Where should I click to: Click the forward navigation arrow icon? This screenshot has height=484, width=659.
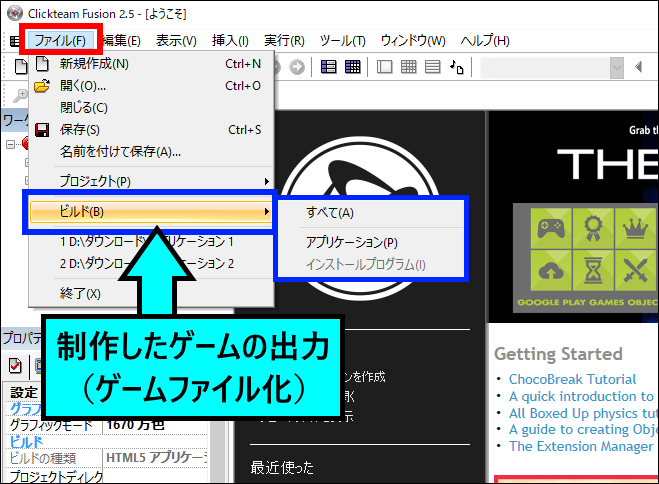297,67
